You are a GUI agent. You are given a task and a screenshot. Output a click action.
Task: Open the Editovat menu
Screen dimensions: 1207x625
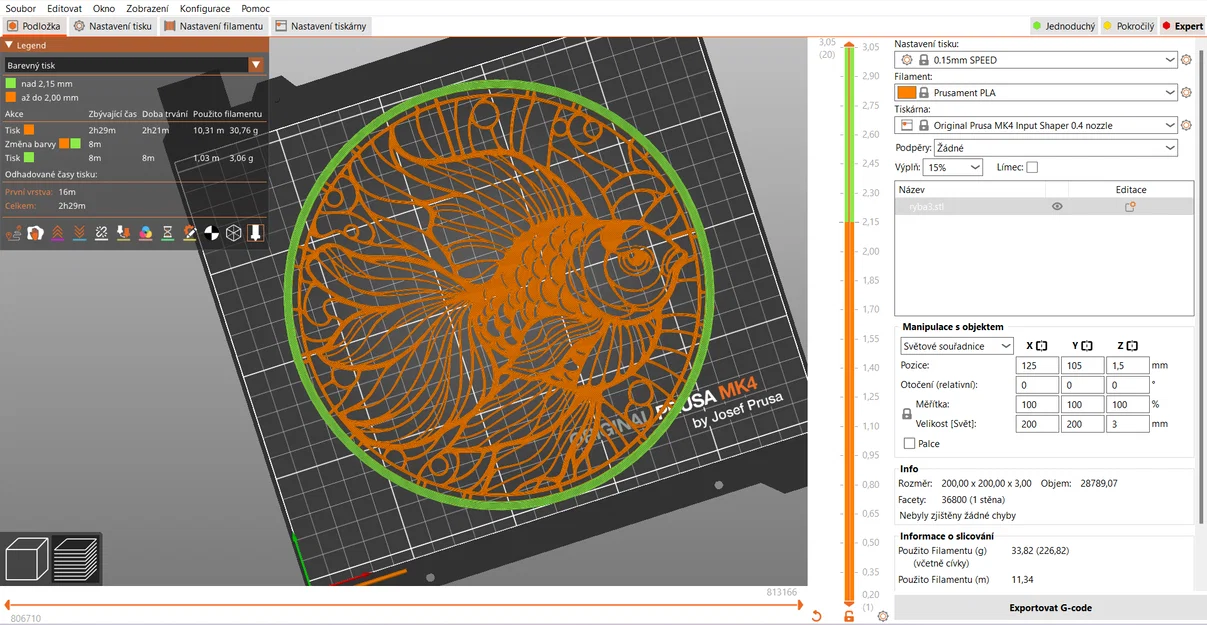pyautogui.click(x=64, y=8)
